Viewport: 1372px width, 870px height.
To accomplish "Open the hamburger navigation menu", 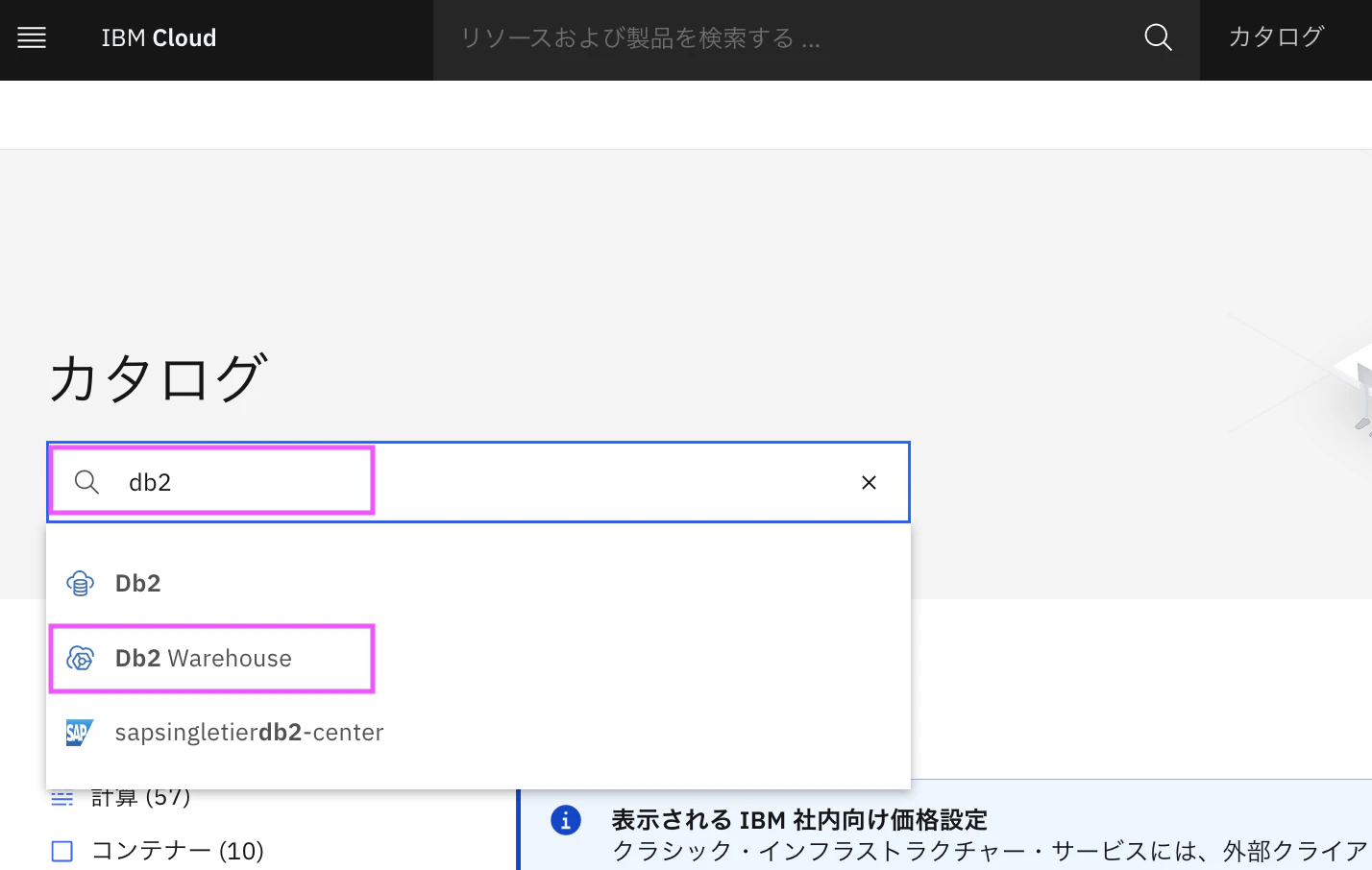I will [32, 38].
